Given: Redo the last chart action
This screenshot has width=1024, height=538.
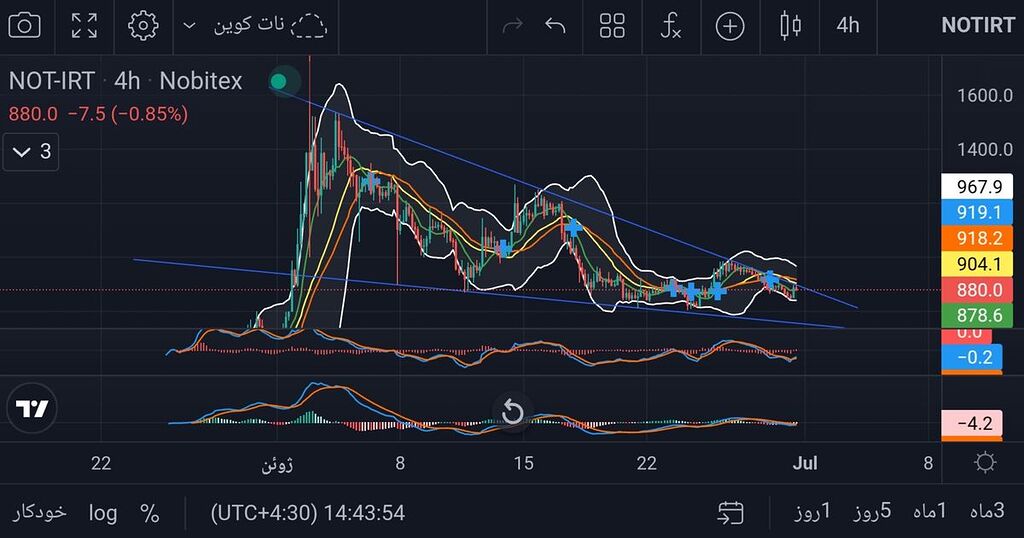Looking at the screenshot, I should (512, 25).
